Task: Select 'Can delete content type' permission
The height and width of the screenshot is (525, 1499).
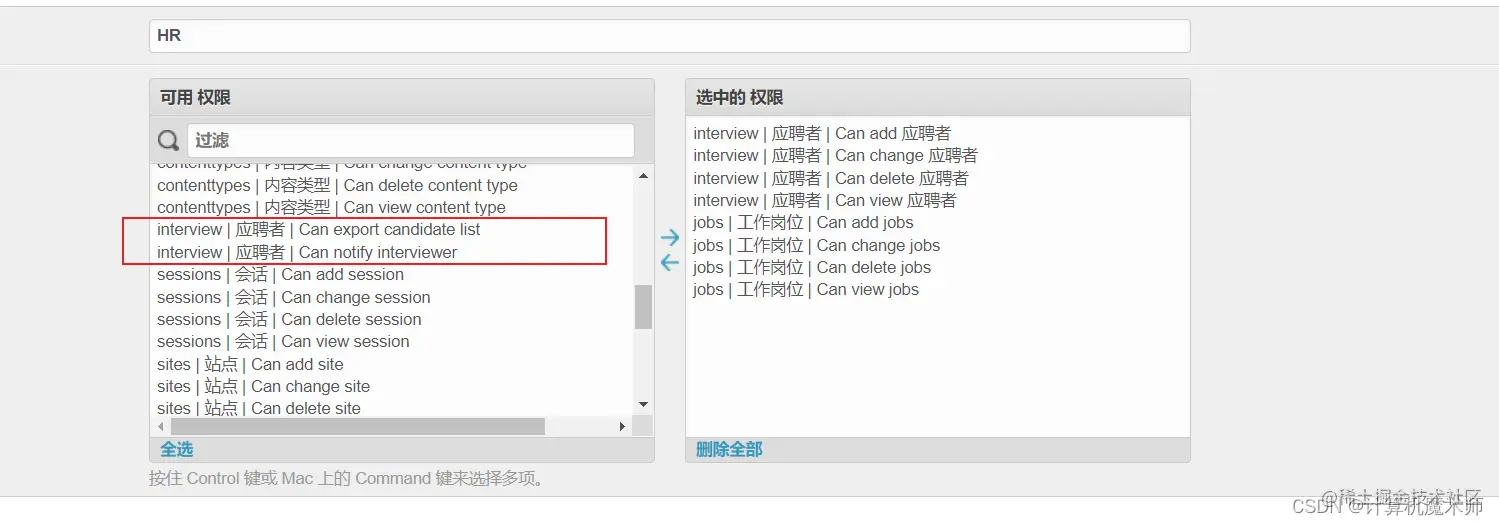Action: click(337, 185)
